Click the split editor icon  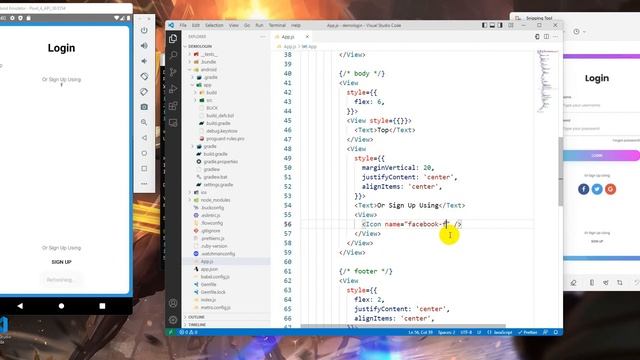click(546, 36)
